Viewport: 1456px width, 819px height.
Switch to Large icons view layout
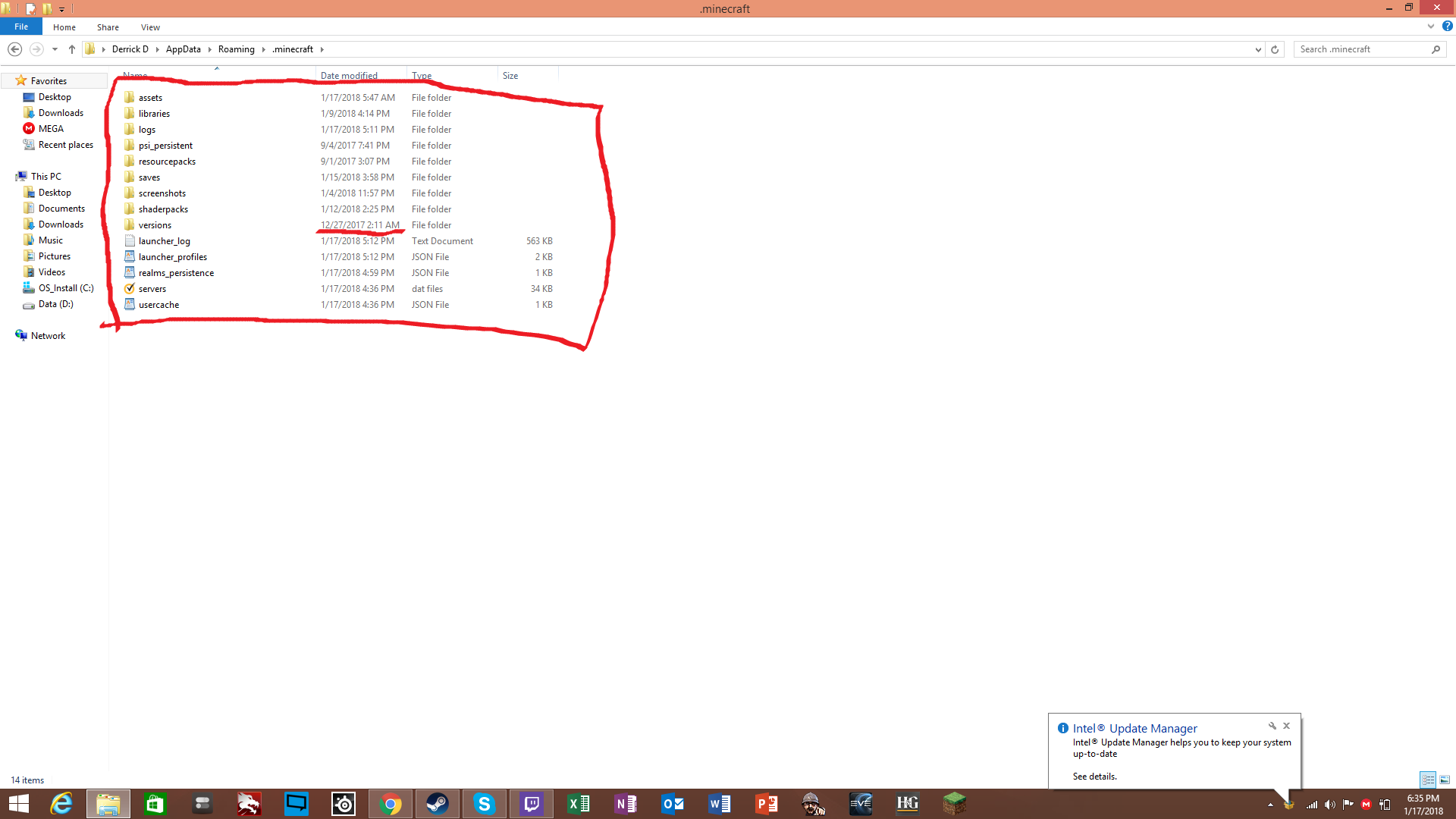pyautogui.click(x=1445, y=780)
